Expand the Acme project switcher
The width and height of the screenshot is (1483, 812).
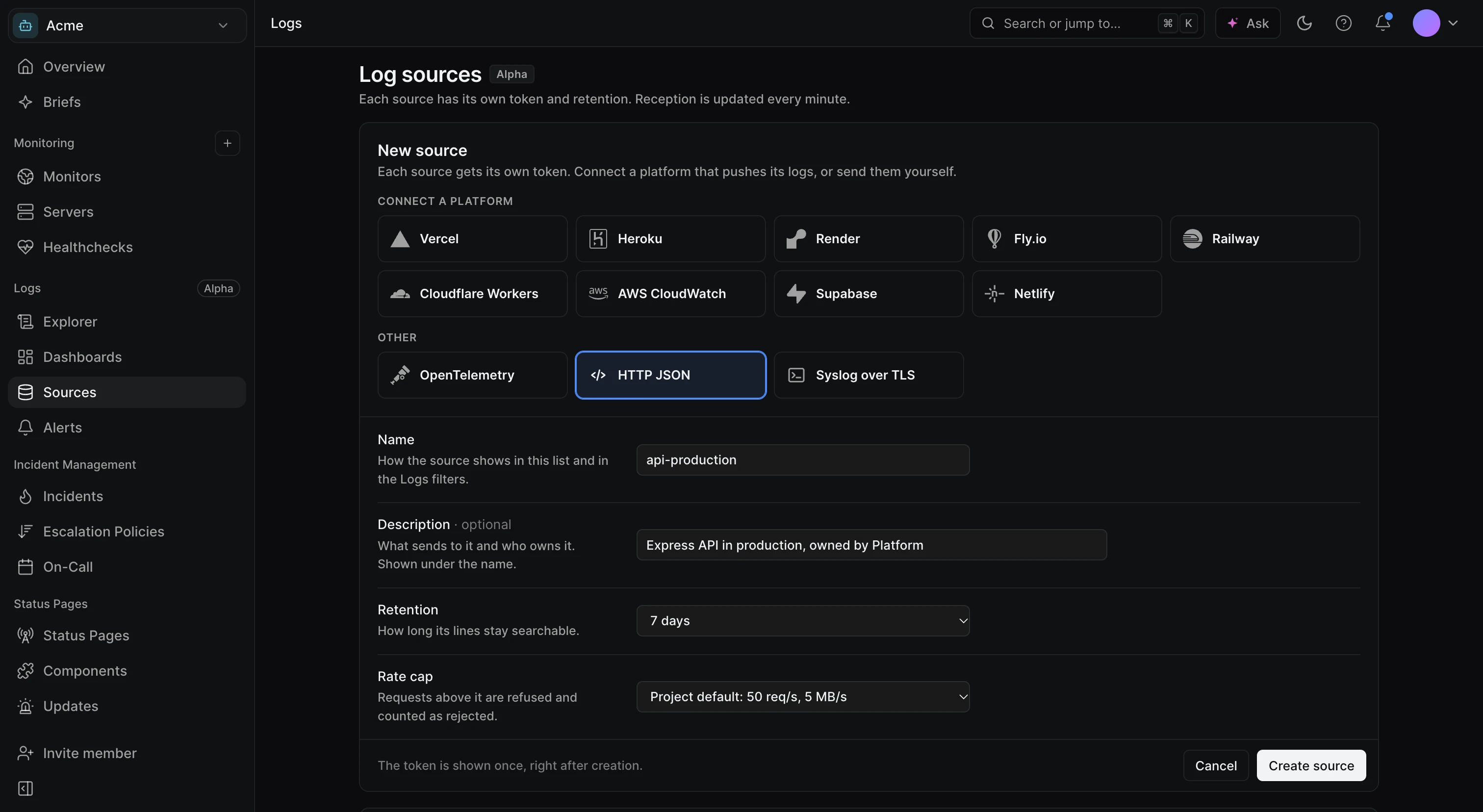127,25
